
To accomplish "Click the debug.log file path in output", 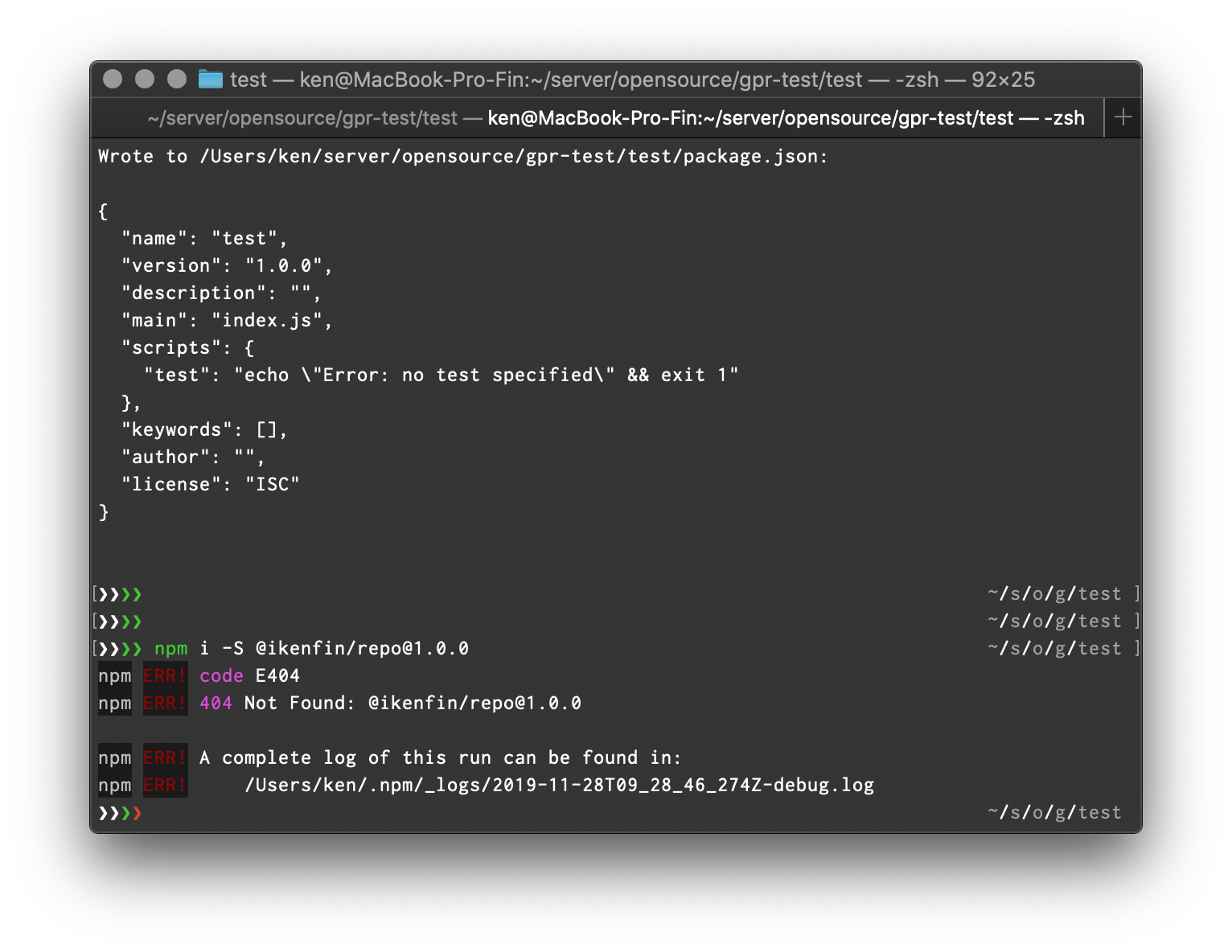I will pos(559,786).
